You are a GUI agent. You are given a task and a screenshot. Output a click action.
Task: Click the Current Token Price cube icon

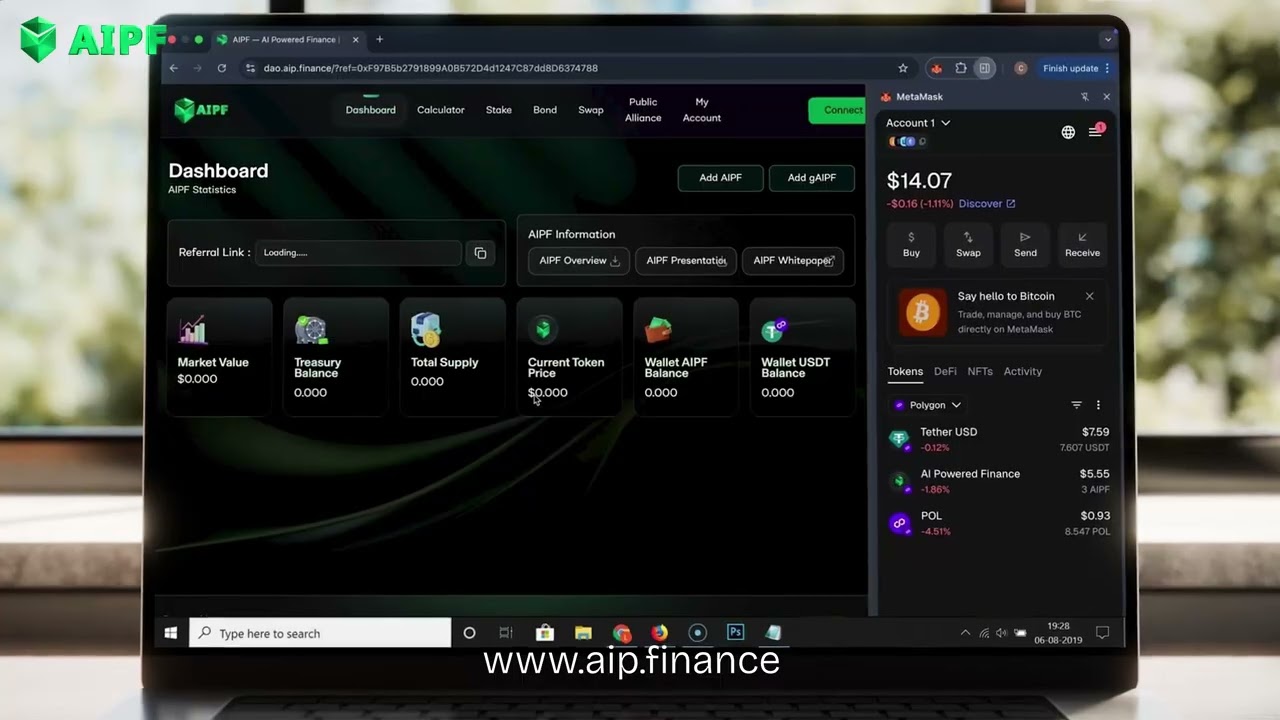pyautogui.click(x=542, y=329)
